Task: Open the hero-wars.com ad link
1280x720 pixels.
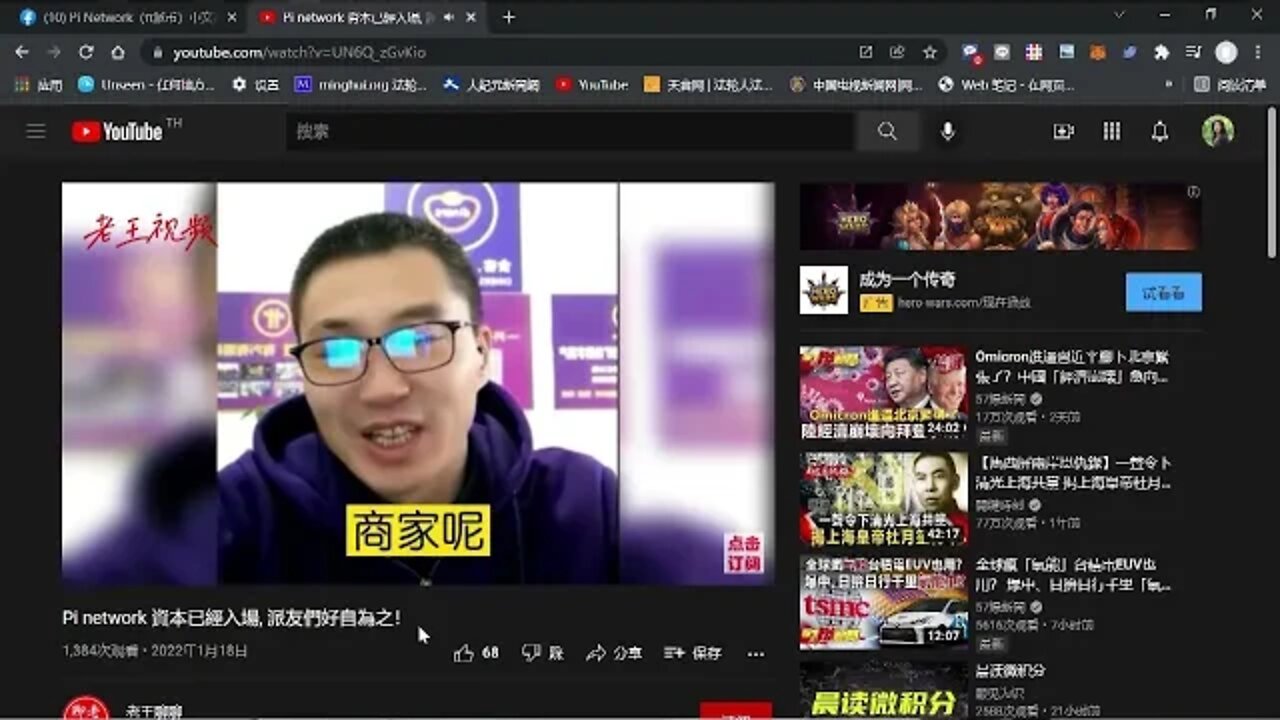Action: tap(964, 302)
